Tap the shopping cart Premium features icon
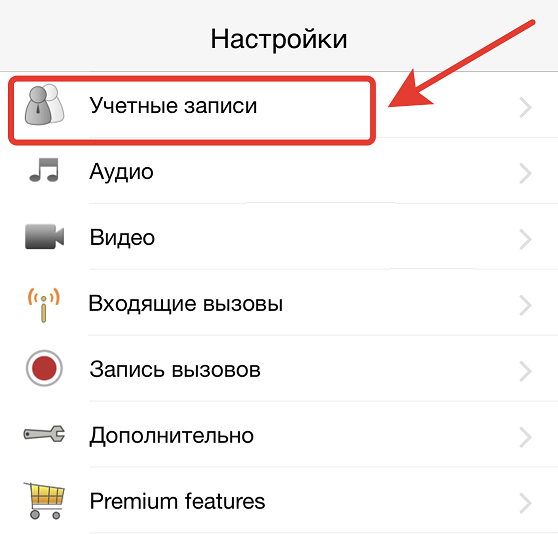 click(44, 501)
